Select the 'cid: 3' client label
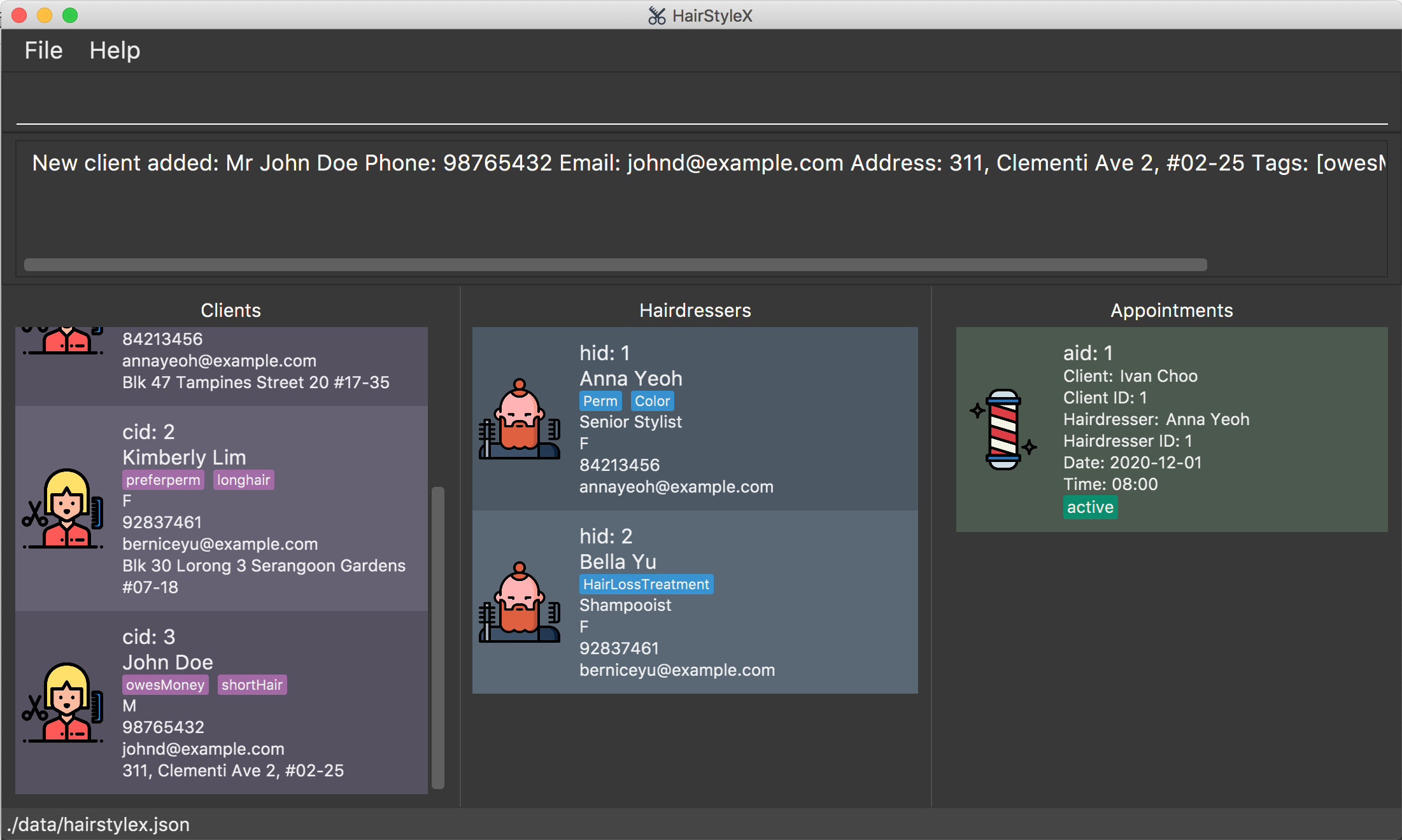 pyautogui.click(x=148, y=637)
